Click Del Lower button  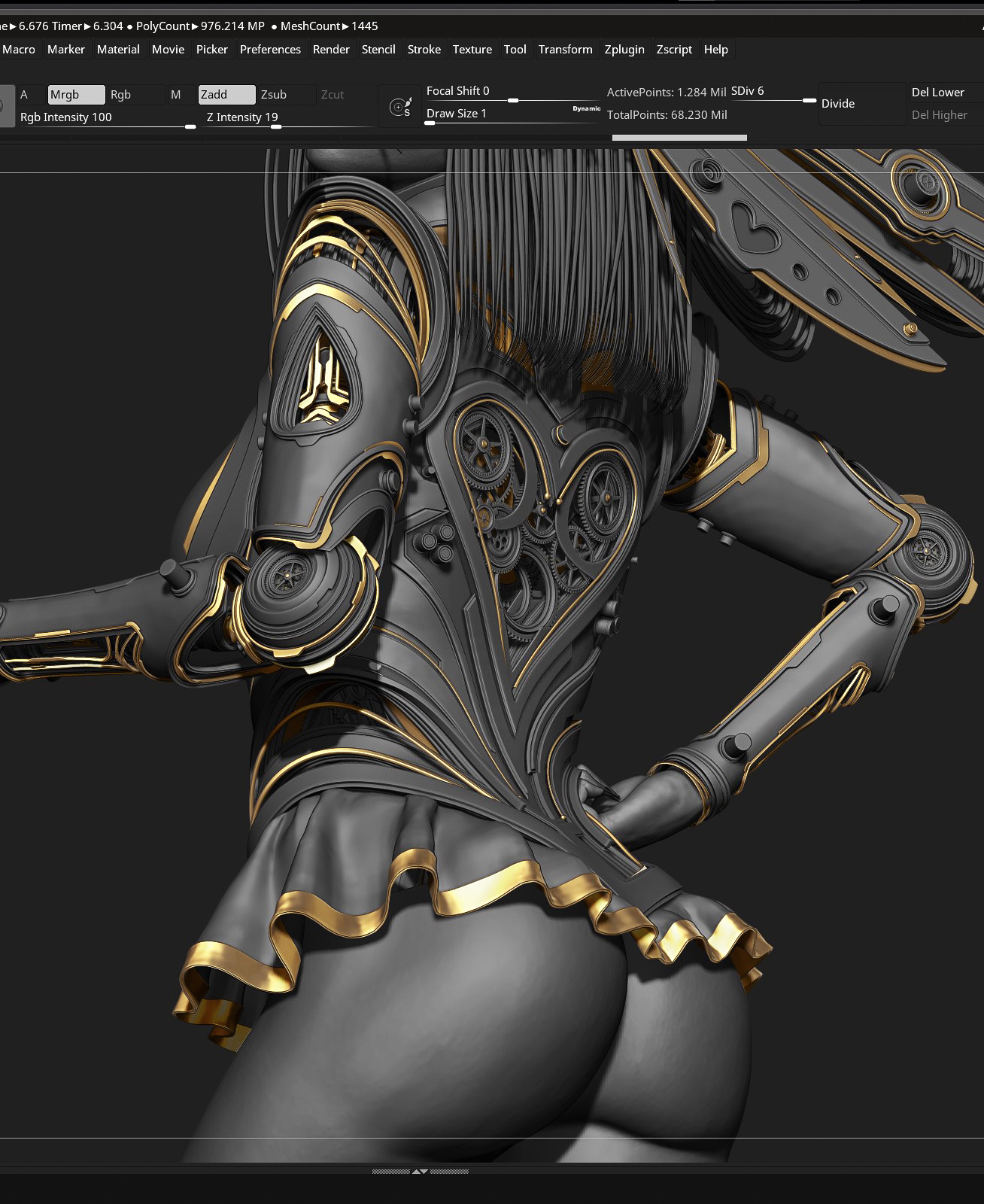click(x=946, y=93)
